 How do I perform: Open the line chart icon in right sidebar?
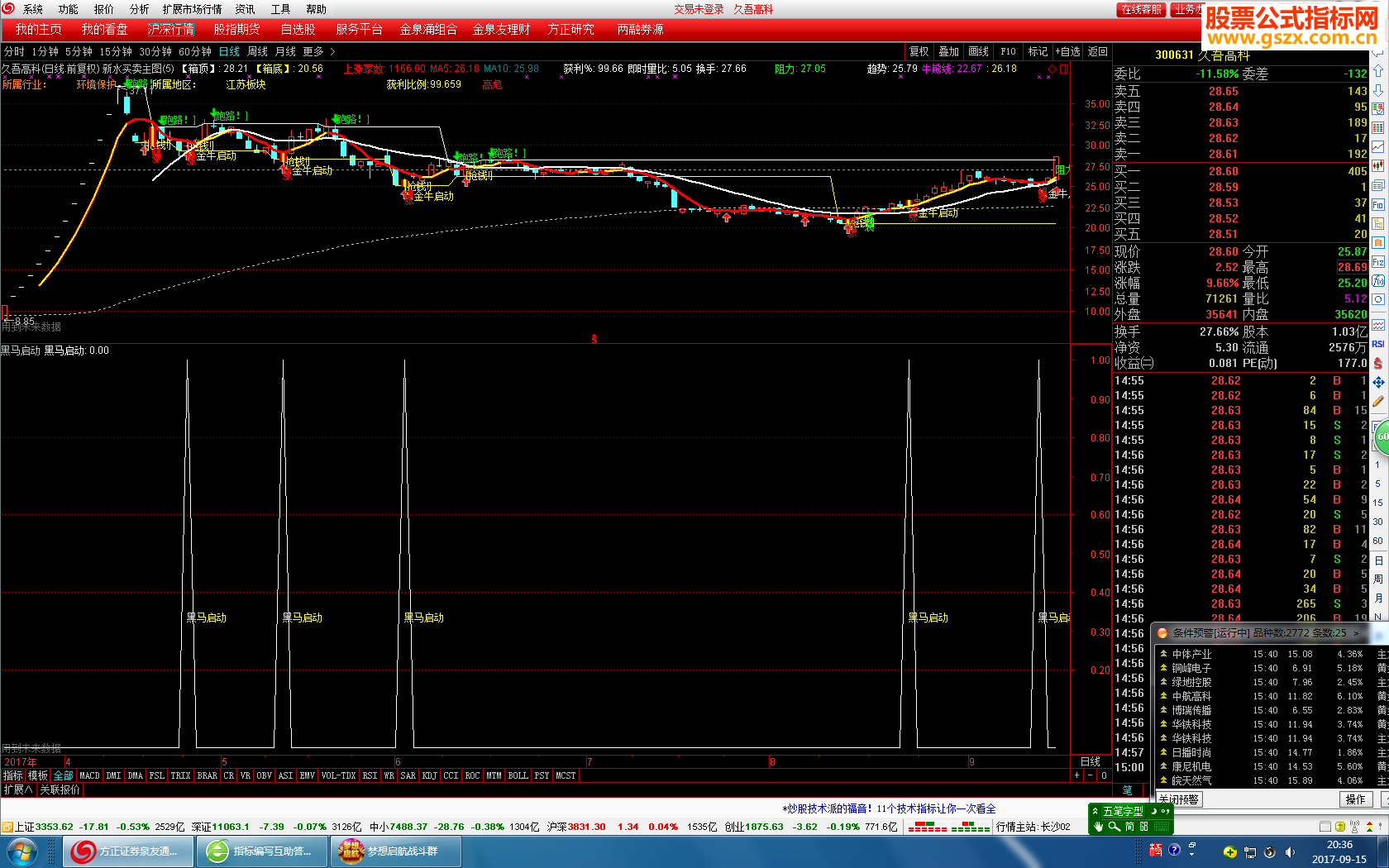(1378, 146)
